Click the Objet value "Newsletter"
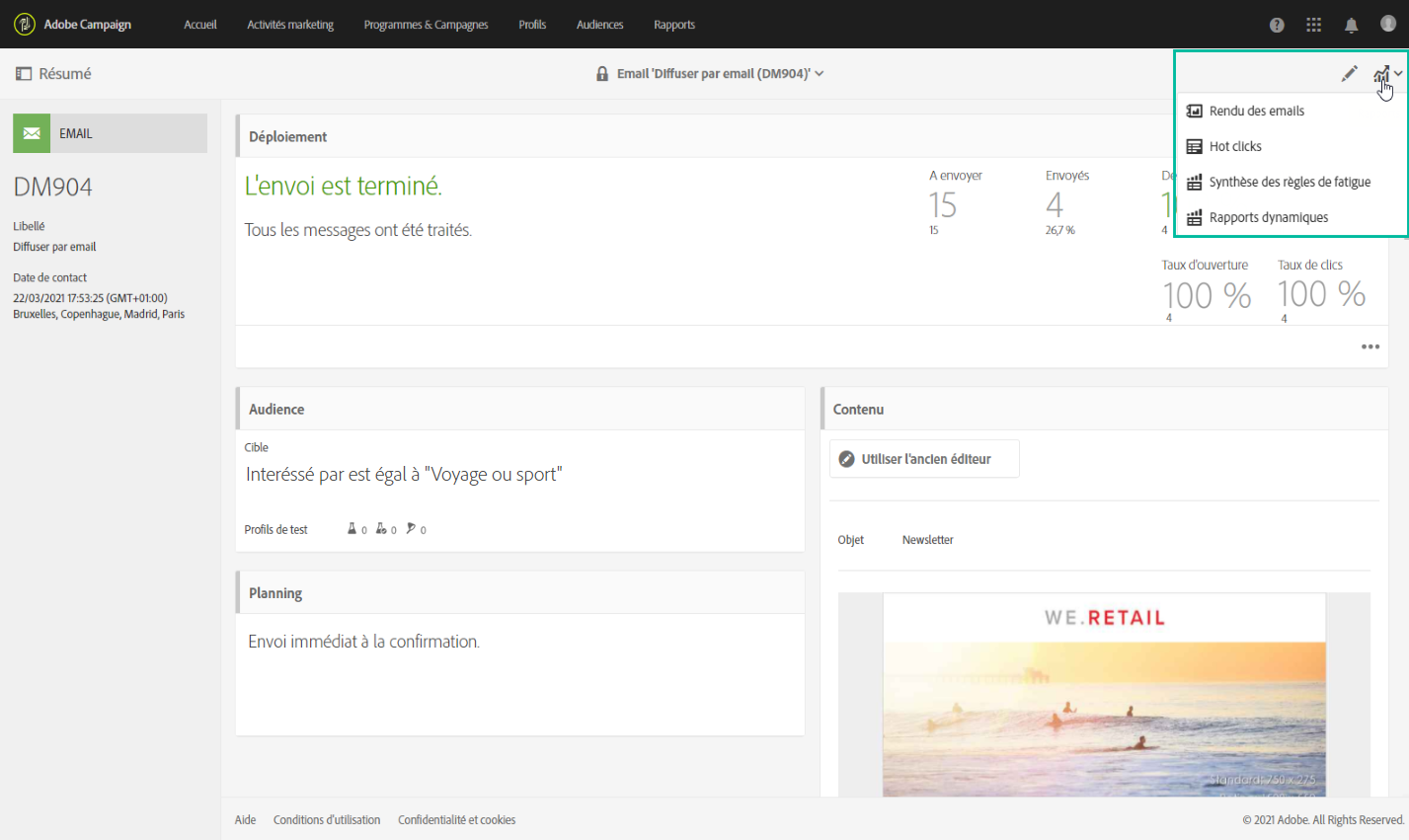 928,540
